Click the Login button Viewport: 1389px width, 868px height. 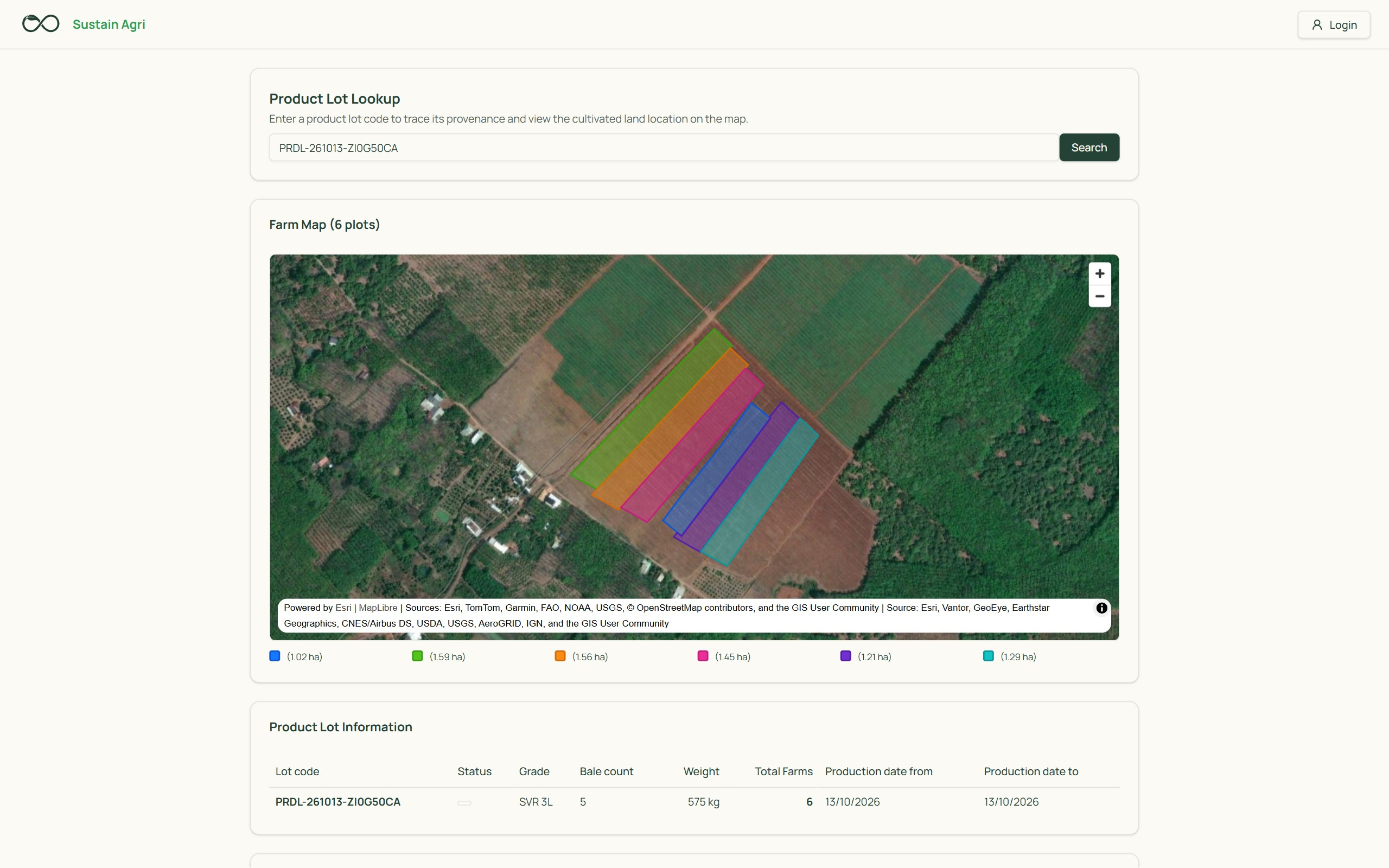tap(1334, 25)
